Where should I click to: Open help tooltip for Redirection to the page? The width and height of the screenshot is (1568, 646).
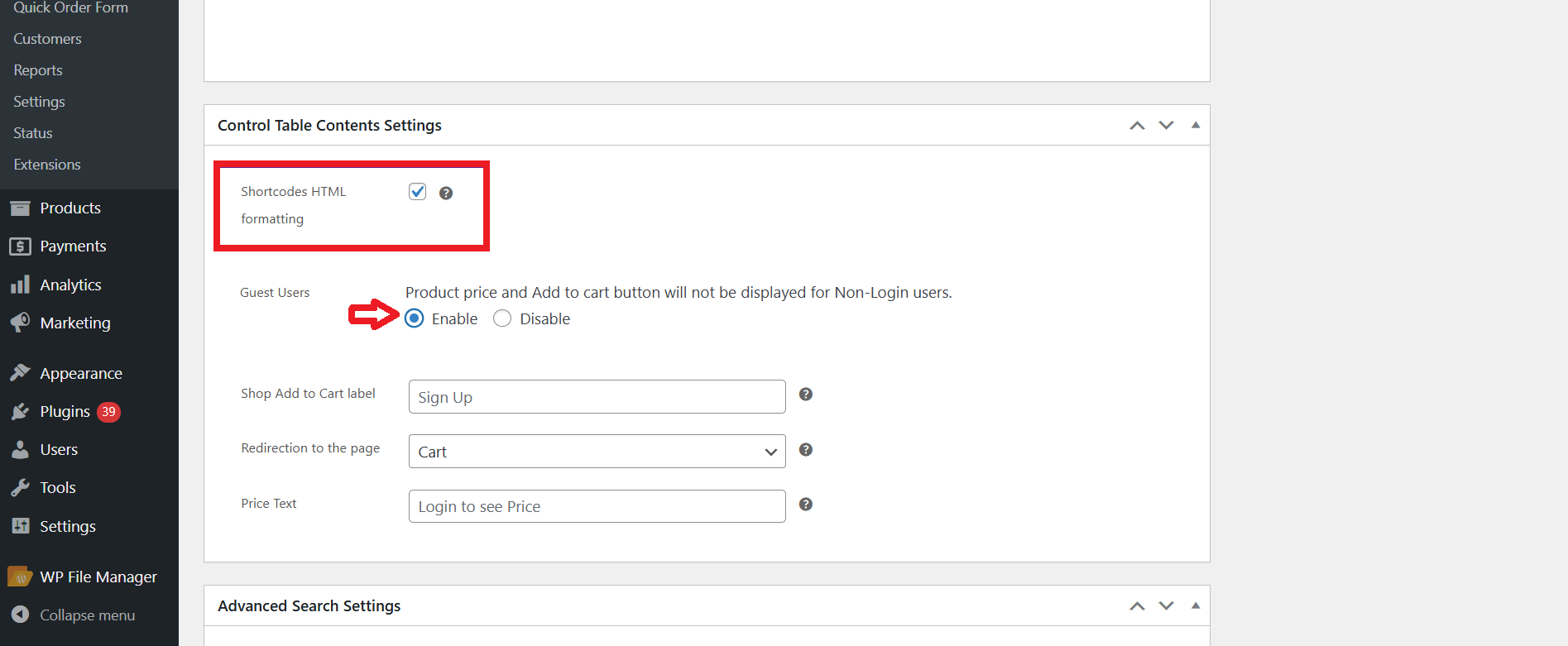click(806, 449)
